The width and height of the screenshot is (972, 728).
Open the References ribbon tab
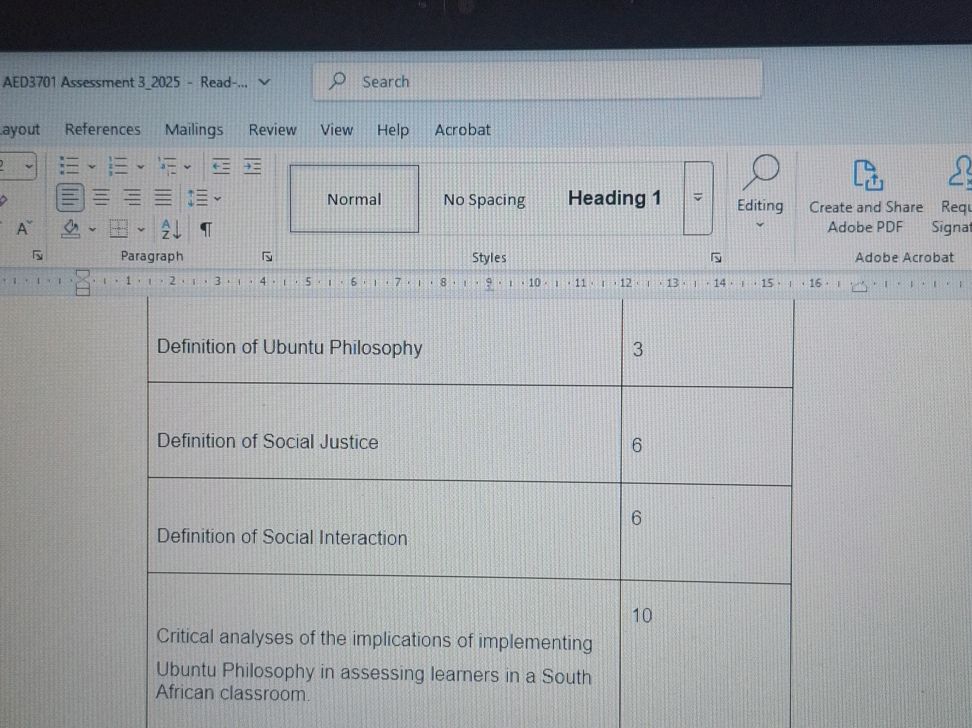(103, 130)
